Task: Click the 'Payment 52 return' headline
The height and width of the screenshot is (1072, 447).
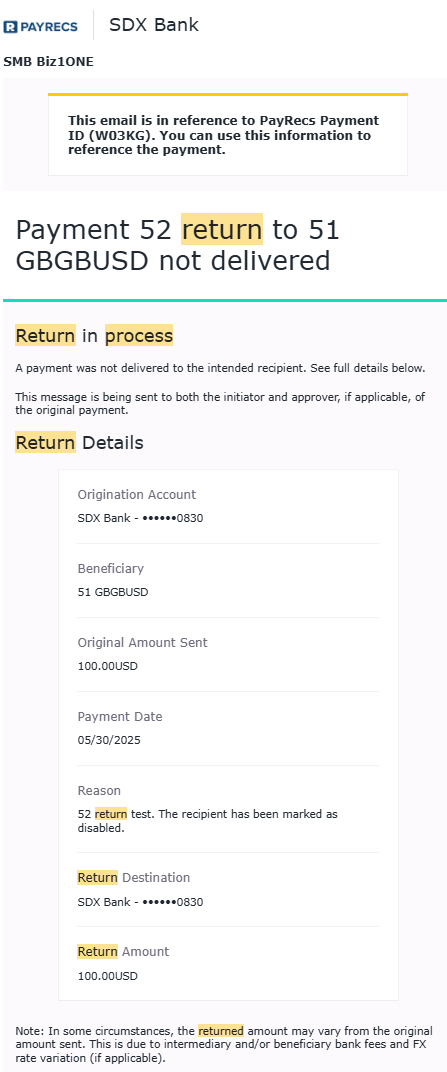Action: pos(178,245)
